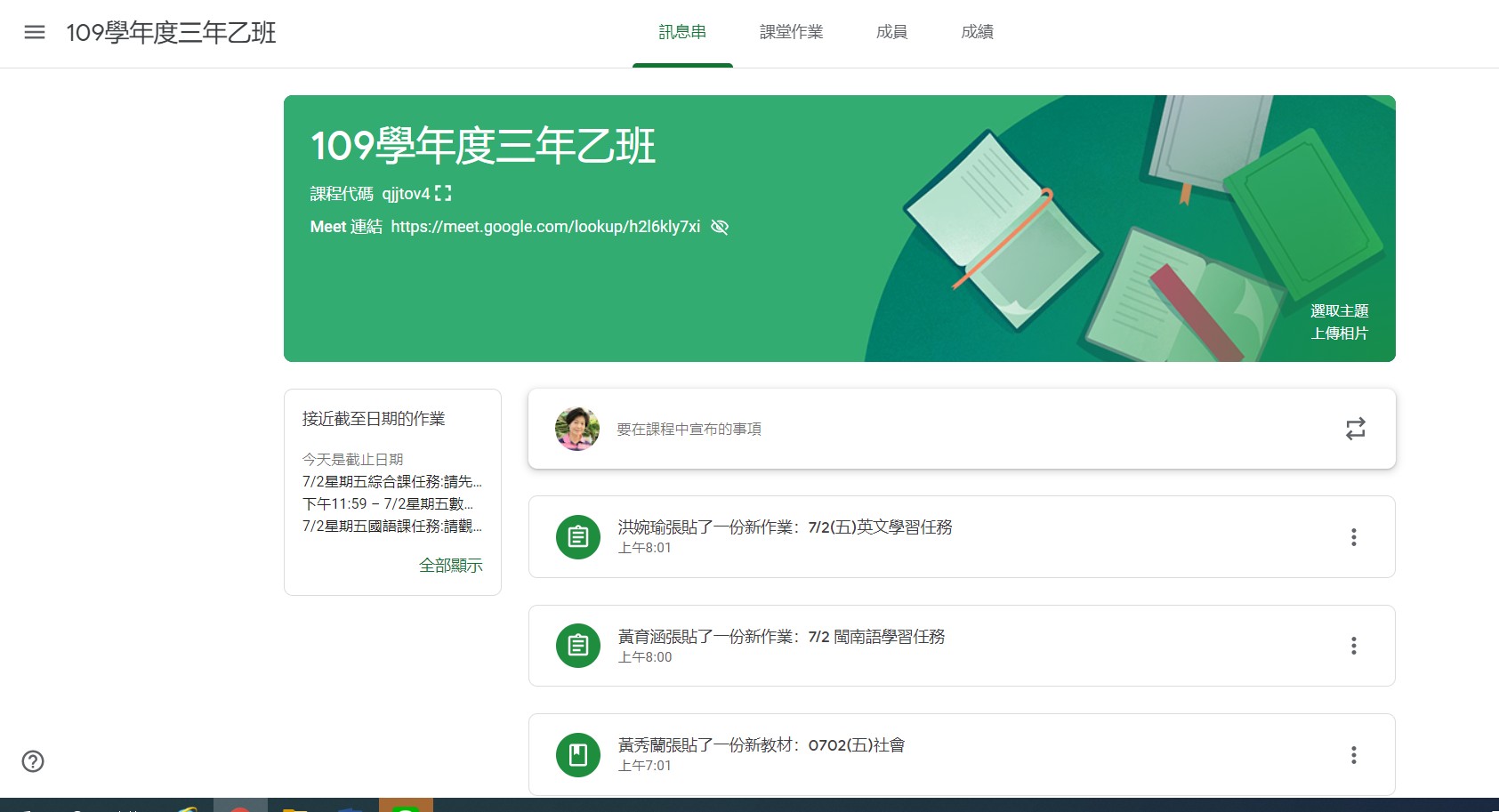Image resolution: width=1499 pixels, height=812 pixels.
Task: Click 上傳相片 to upload a photo
Action: [x=1339, y=334]
